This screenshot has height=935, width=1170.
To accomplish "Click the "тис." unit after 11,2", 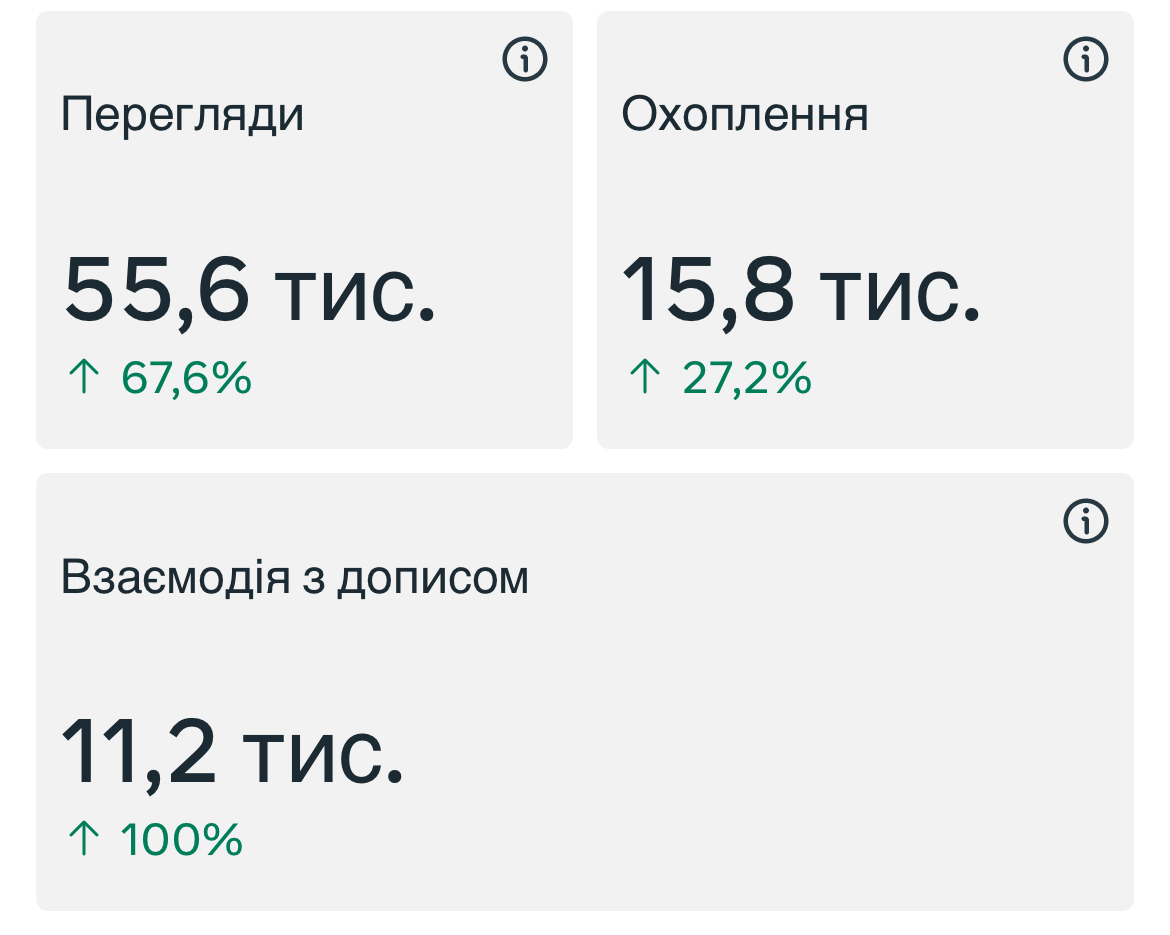I will 322,752.
